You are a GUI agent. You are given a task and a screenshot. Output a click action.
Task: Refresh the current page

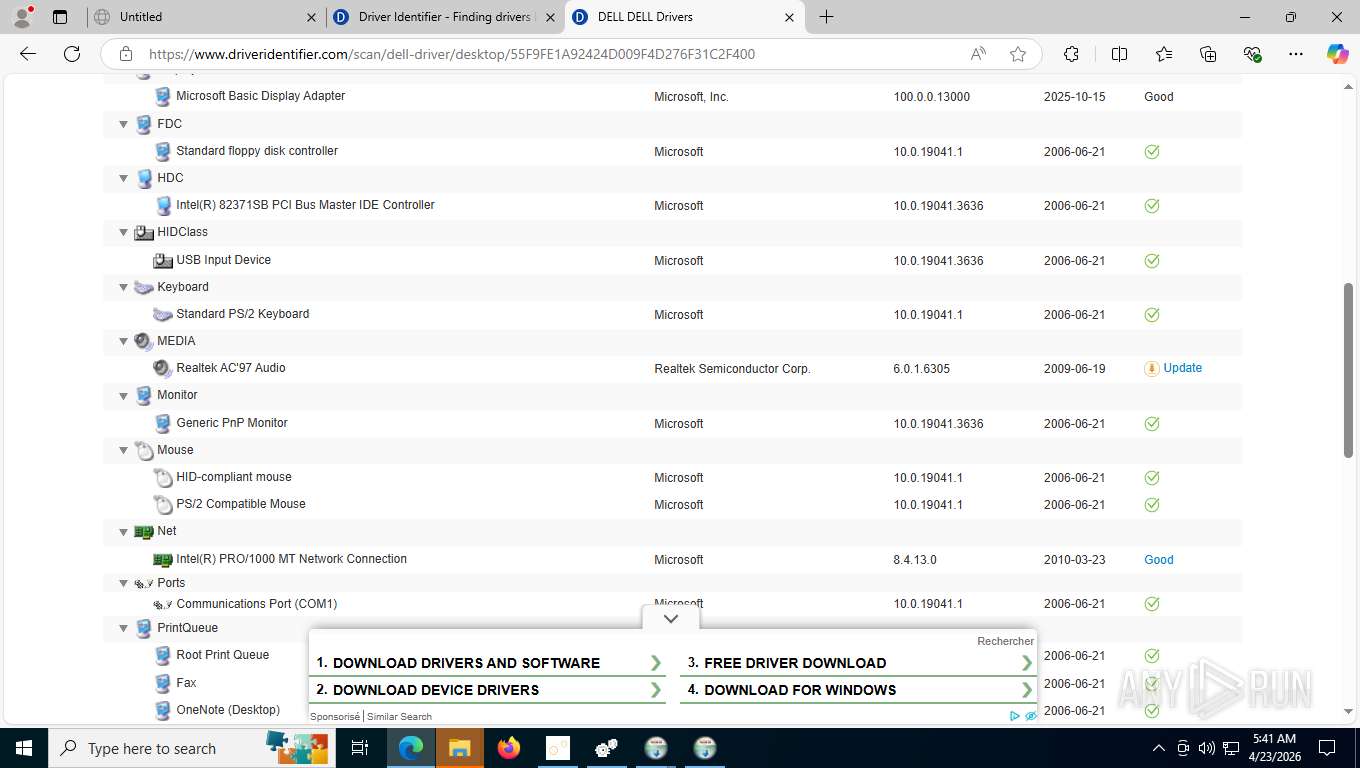[x=71, y=54]
